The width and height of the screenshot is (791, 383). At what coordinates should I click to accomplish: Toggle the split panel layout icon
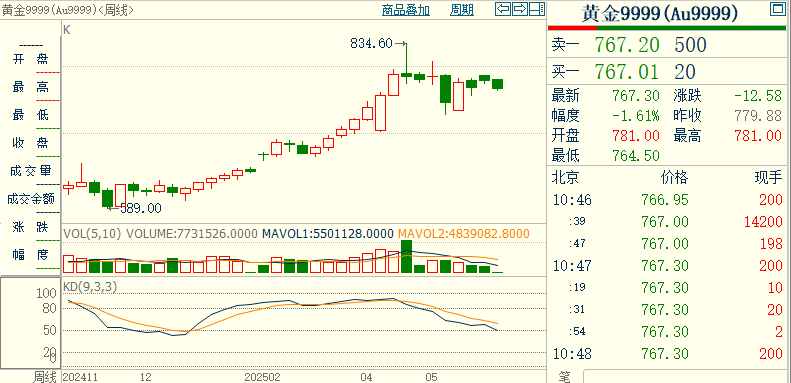point(537,9)
